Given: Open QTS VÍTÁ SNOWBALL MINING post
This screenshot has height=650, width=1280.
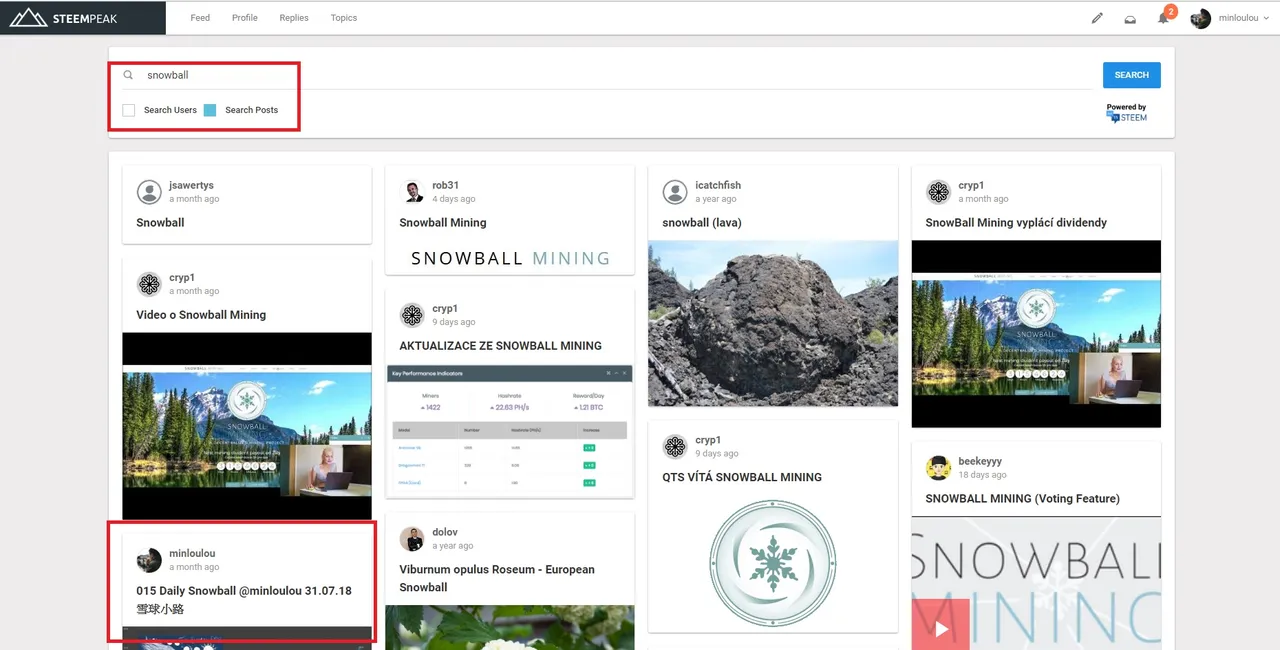Looking at the screenshot, I should (742, 477).
